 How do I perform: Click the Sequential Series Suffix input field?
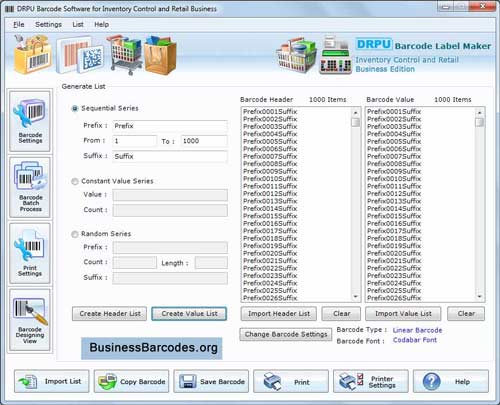click(x=170, y=156)
